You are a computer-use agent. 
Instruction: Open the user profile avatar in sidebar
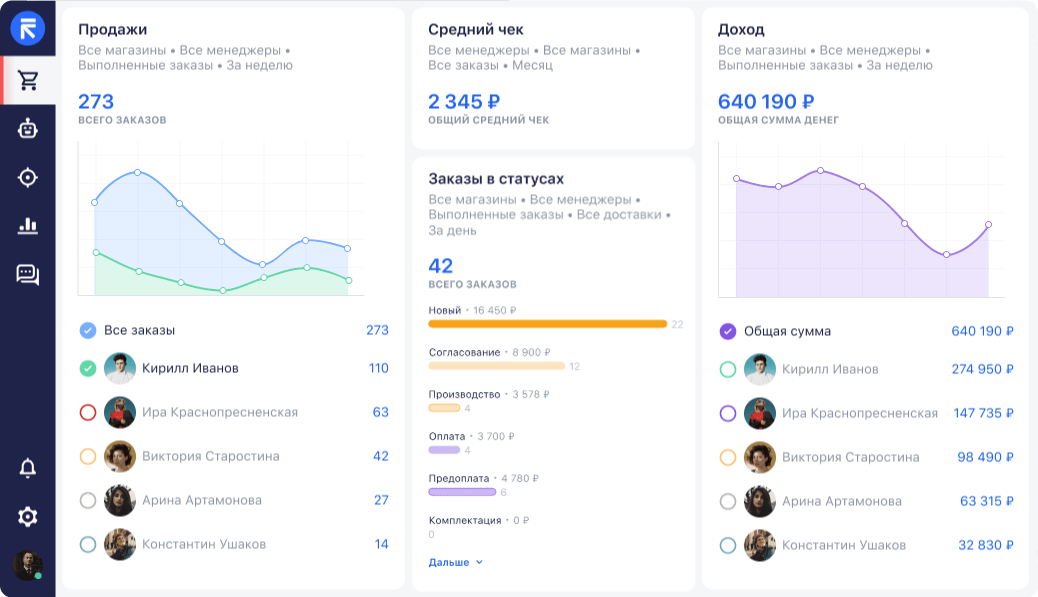pyautogui.click(x=28, y=566)
